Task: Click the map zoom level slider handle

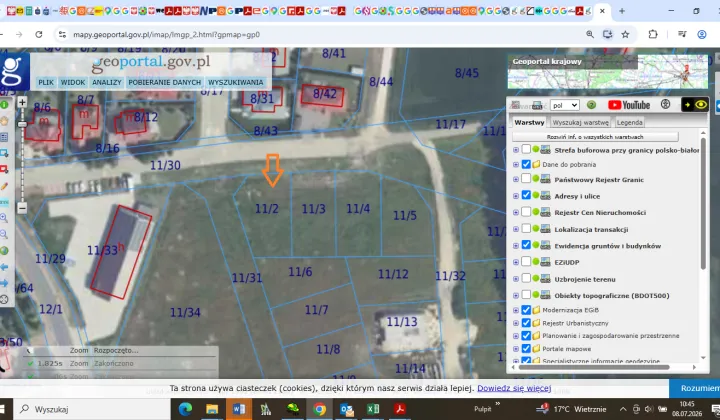Action: (22, 124)
